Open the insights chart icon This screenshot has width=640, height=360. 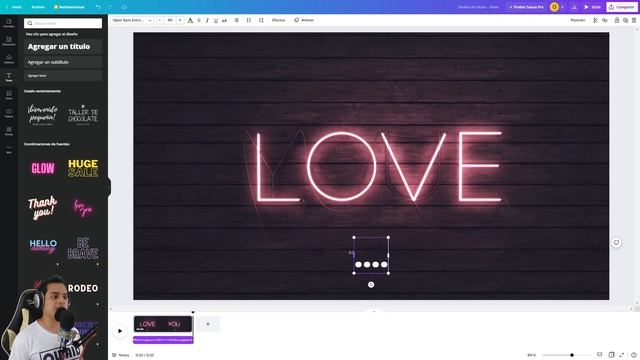pos(574,7)
